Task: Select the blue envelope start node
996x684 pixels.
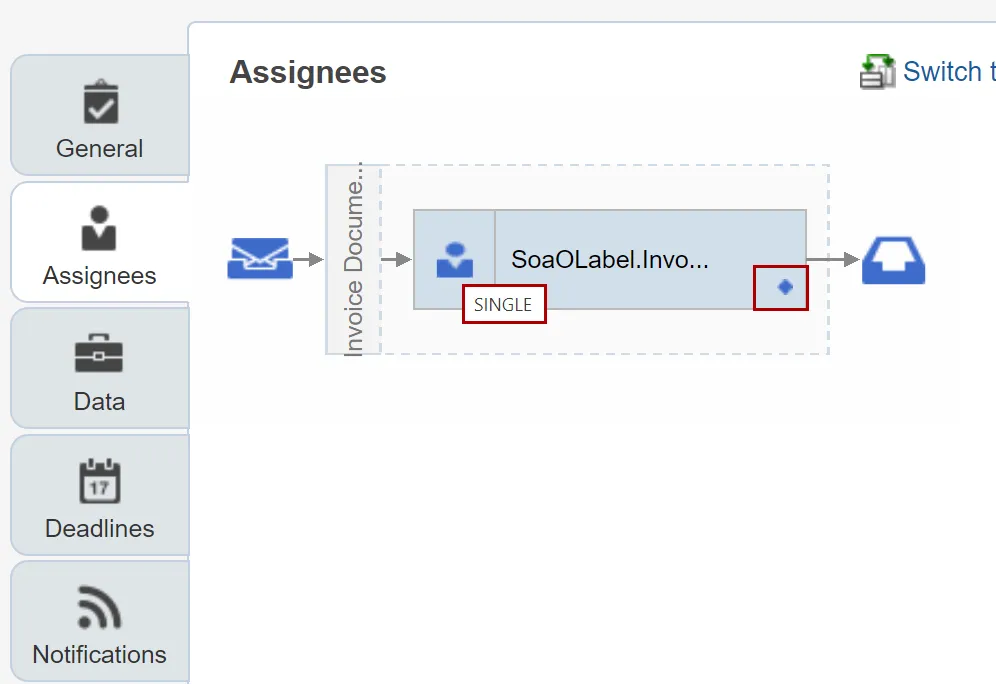Action: (259, 259)
